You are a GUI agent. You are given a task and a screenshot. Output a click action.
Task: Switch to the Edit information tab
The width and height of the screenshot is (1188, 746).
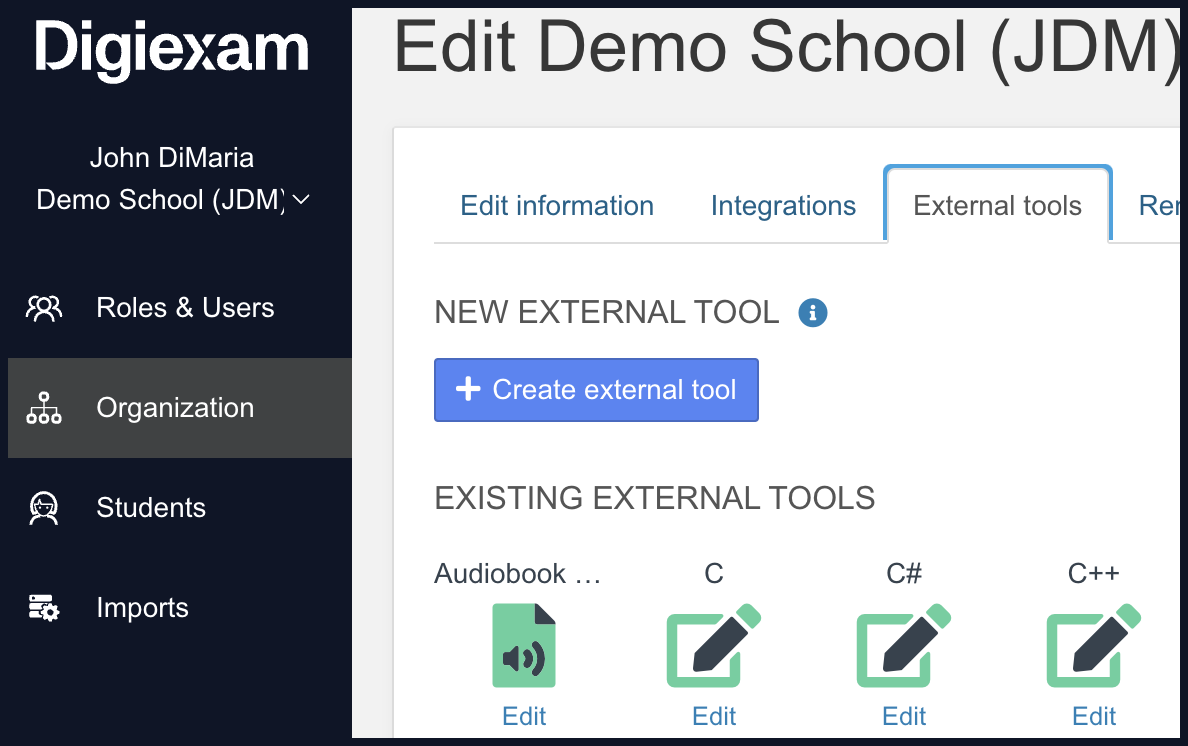(557, 206)
